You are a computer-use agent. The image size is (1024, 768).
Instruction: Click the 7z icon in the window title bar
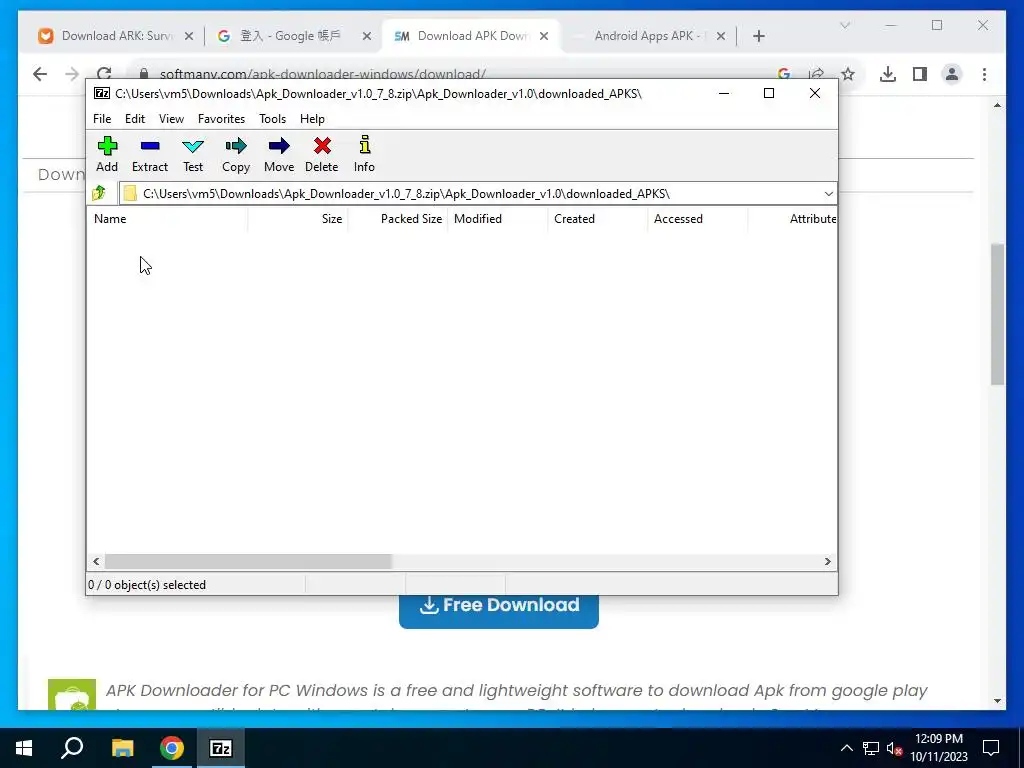pos(102,93)
